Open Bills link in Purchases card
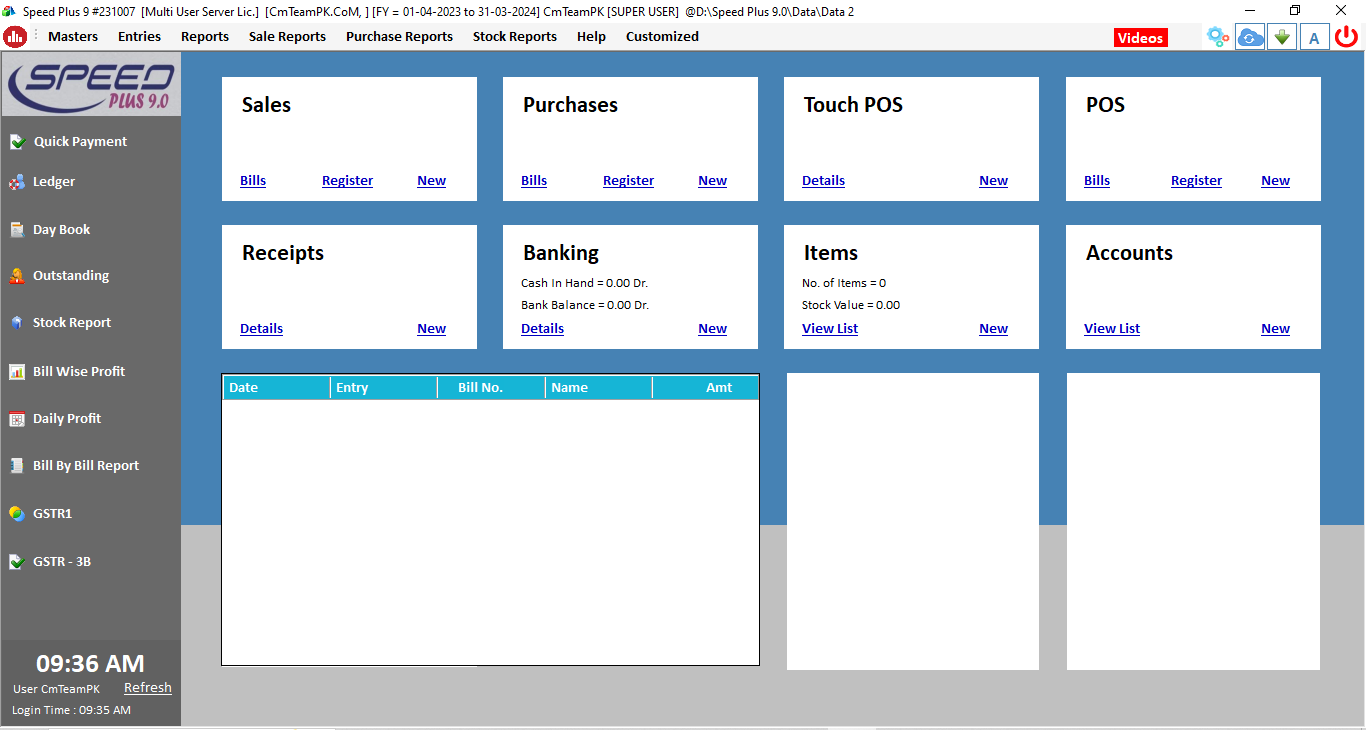Image resolution: width=1366 pixels, height=730 pixels. [x=534, y=181]
